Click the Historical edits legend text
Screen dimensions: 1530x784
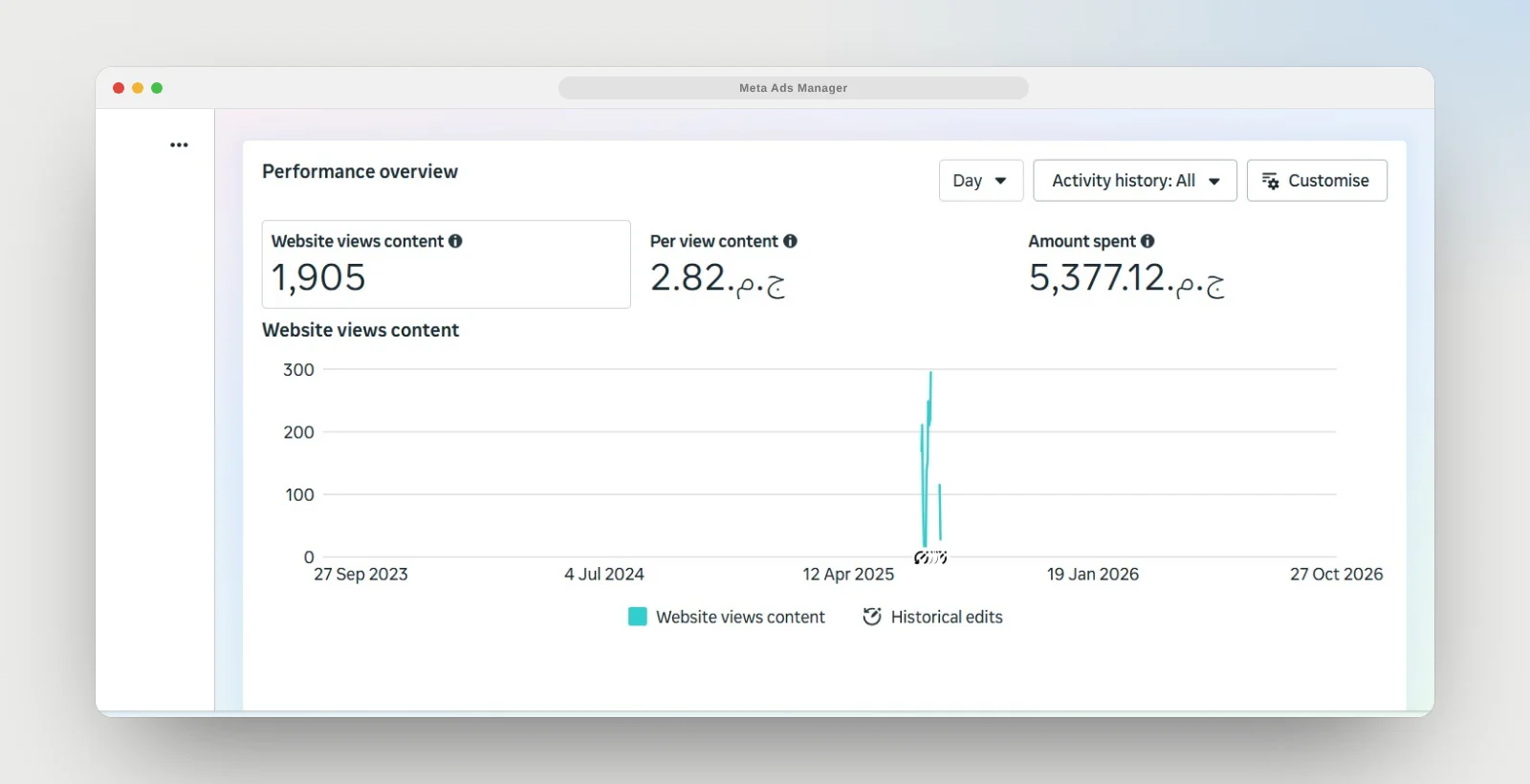(947, 618)
